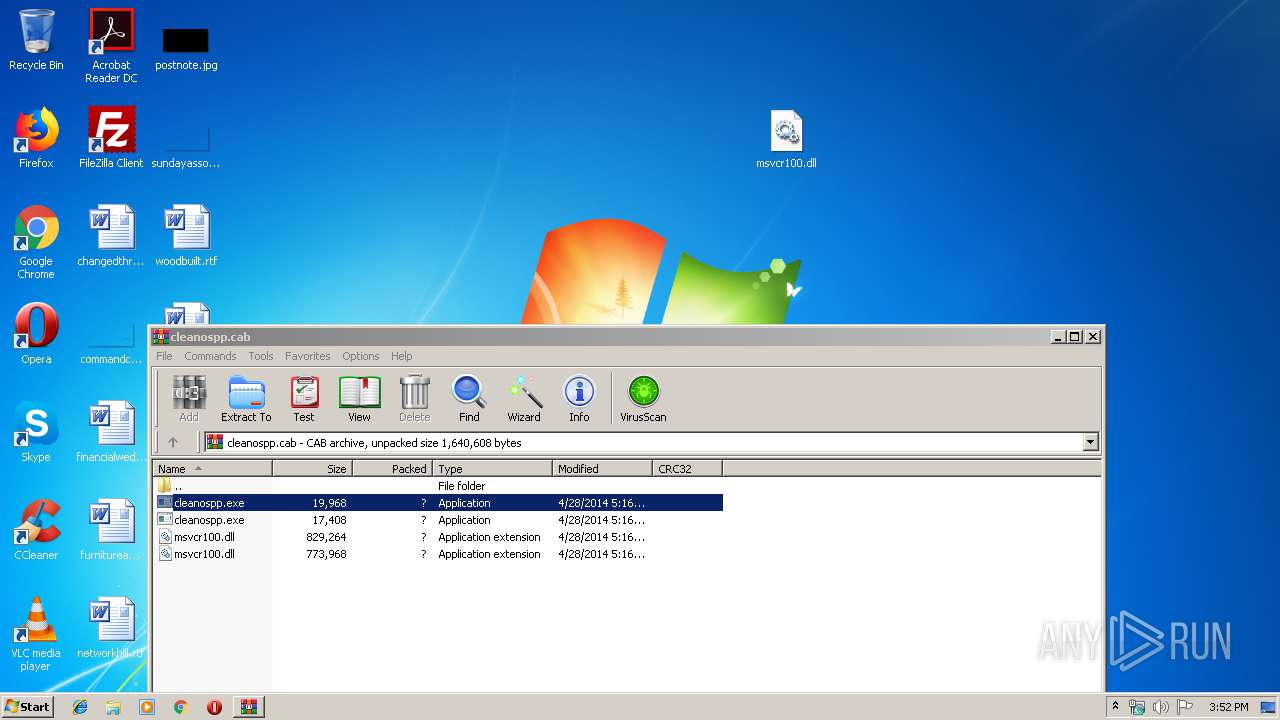Show archive Info
The height and width of the screenshot is (720, 1280).
579,399
